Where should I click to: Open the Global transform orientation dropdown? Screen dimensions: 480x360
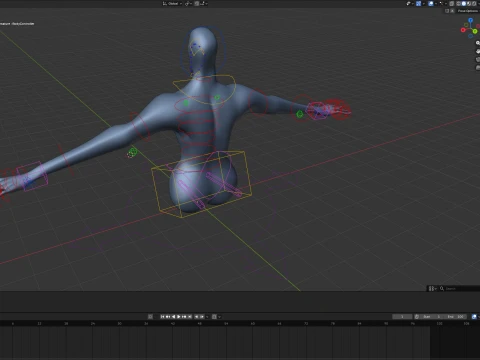click(172, 3)
